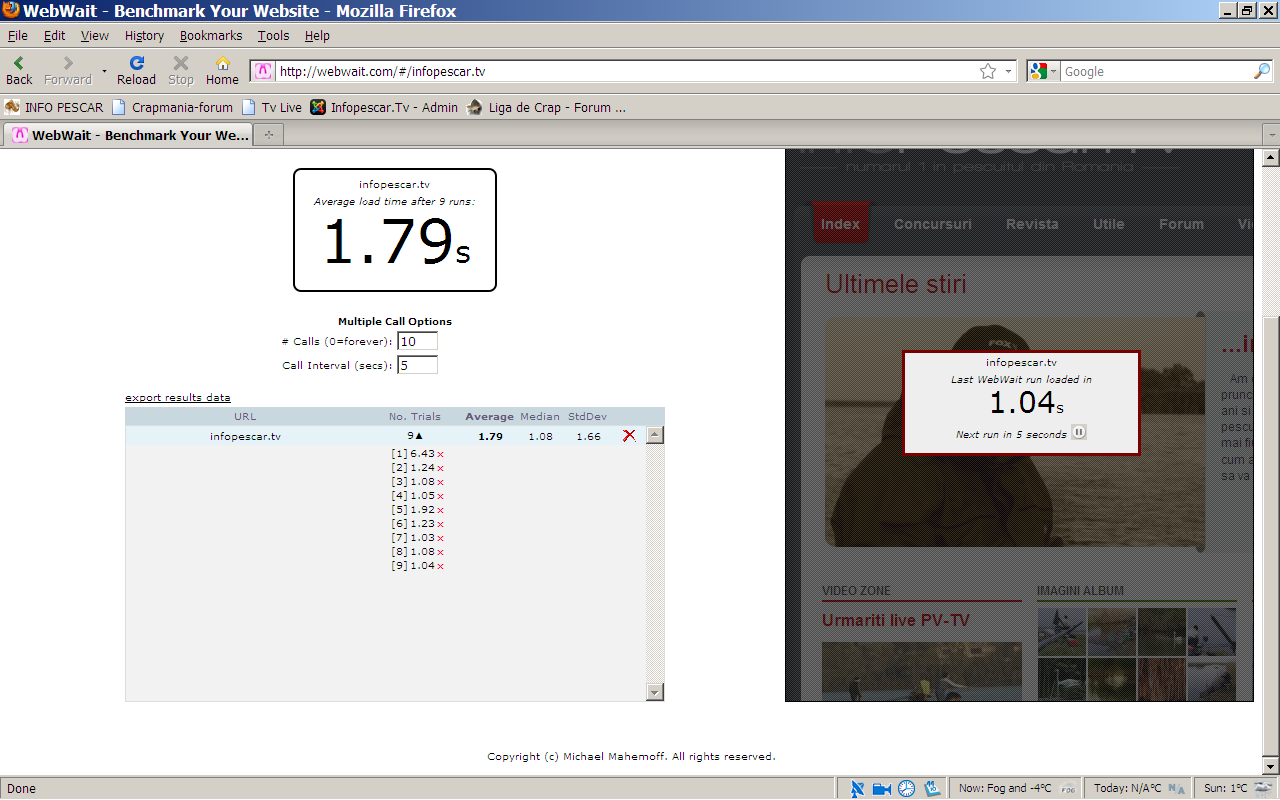Open the URL bar history dropdown
This screenshot has width=1280, height=800.
[1008, 71]
